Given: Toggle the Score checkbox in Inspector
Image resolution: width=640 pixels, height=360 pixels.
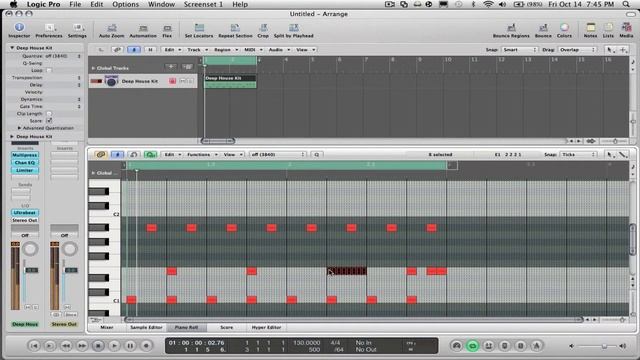Looking at the screenshot, I should 49,121.
